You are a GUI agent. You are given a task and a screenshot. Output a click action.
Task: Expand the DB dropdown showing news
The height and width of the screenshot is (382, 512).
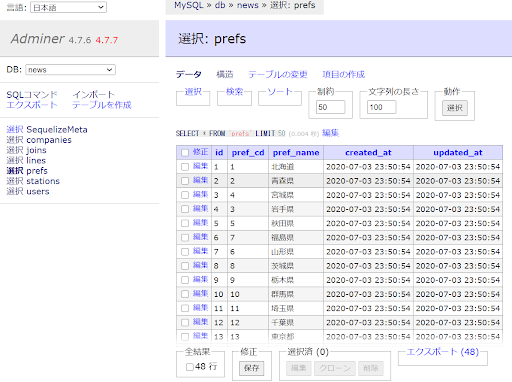pos(70,70)
